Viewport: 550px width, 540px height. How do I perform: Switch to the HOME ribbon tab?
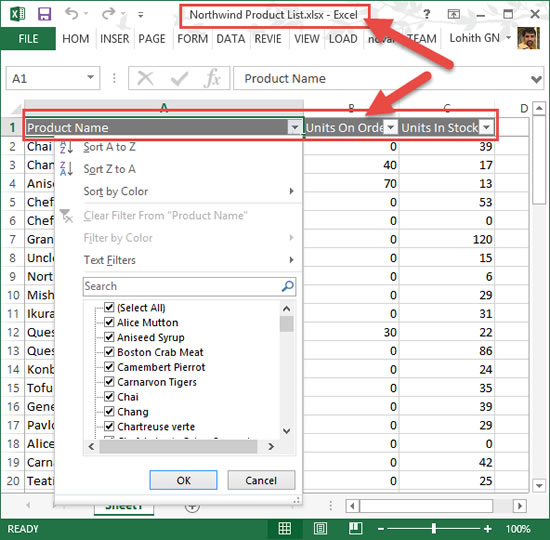tap(75, 39)
